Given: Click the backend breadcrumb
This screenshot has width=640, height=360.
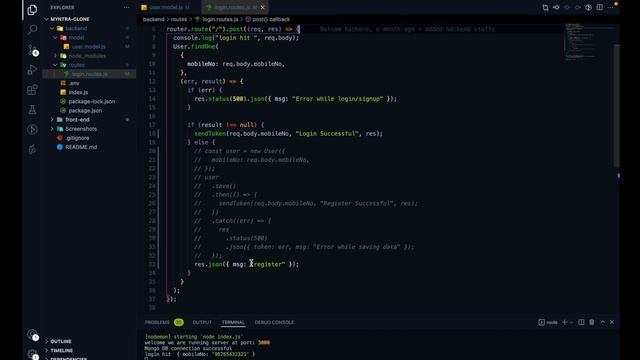Looking at the screenshot, I should tap(153, 19).
